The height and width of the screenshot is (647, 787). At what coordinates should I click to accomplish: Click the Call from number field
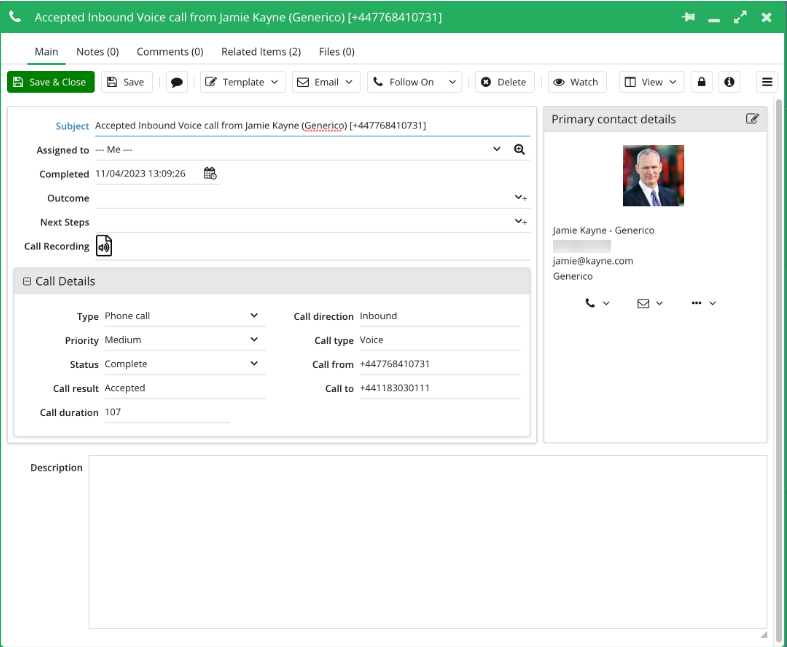[x=440, y=364]
